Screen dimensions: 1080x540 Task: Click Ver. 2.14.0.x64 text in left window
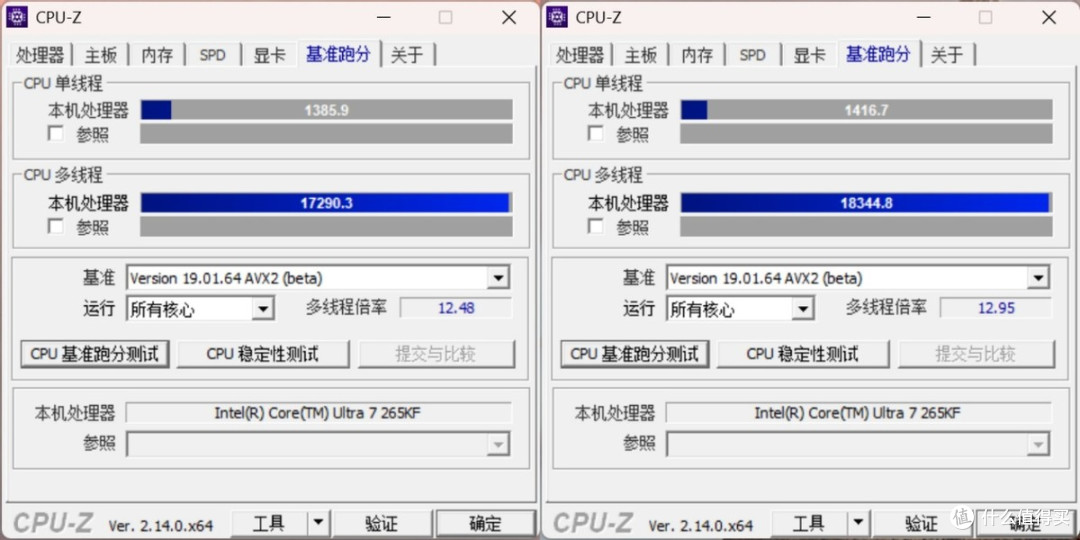[x=161, y=526]
